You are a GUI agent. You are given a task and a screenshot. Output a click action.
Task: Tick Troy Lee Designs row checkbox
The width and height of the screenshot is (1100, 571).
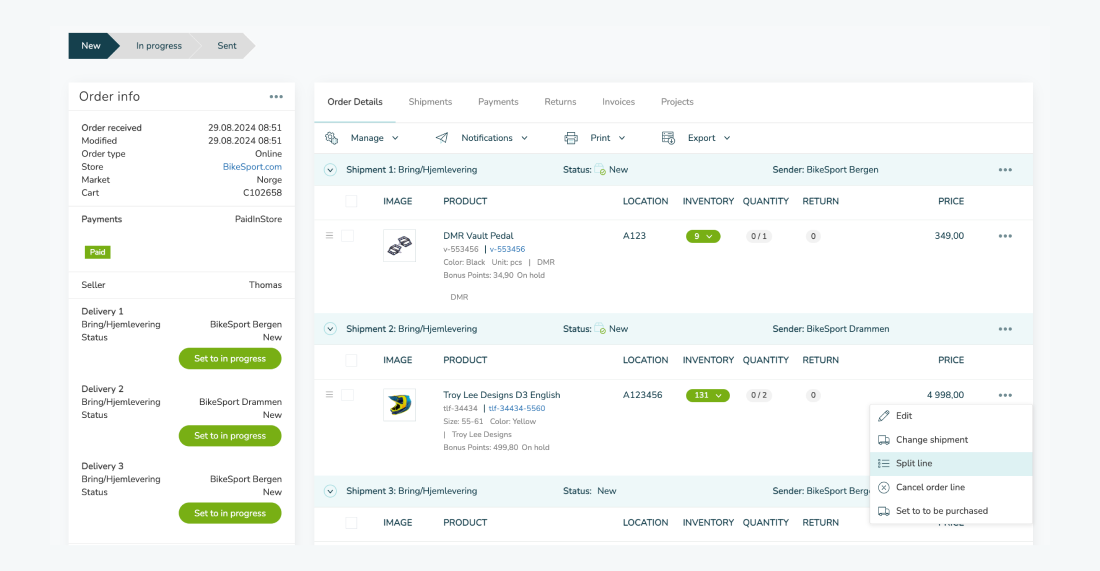tap(347, 395)
